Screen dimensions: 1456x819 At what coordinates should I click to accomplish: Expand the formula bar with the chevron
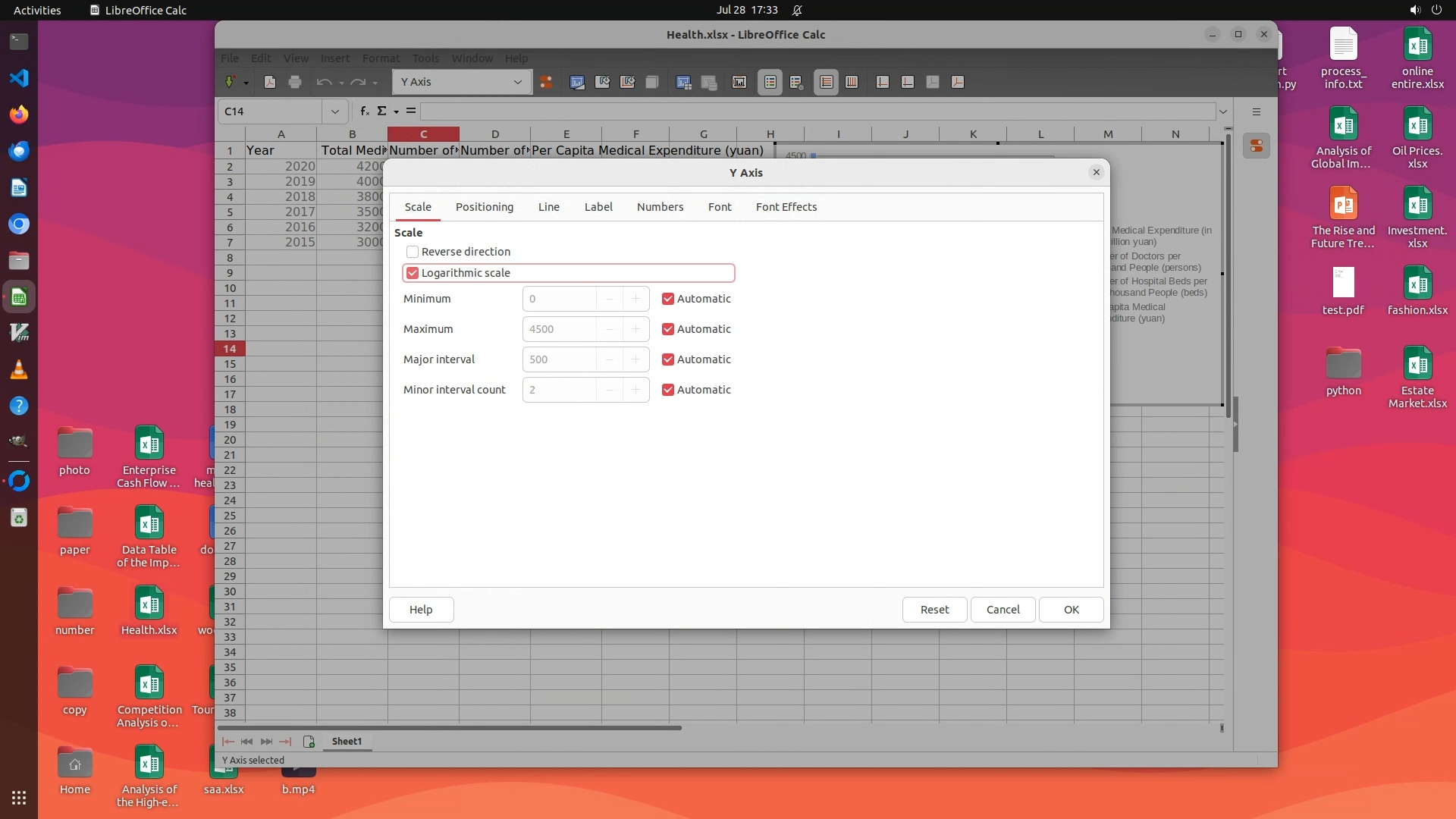1222,111
